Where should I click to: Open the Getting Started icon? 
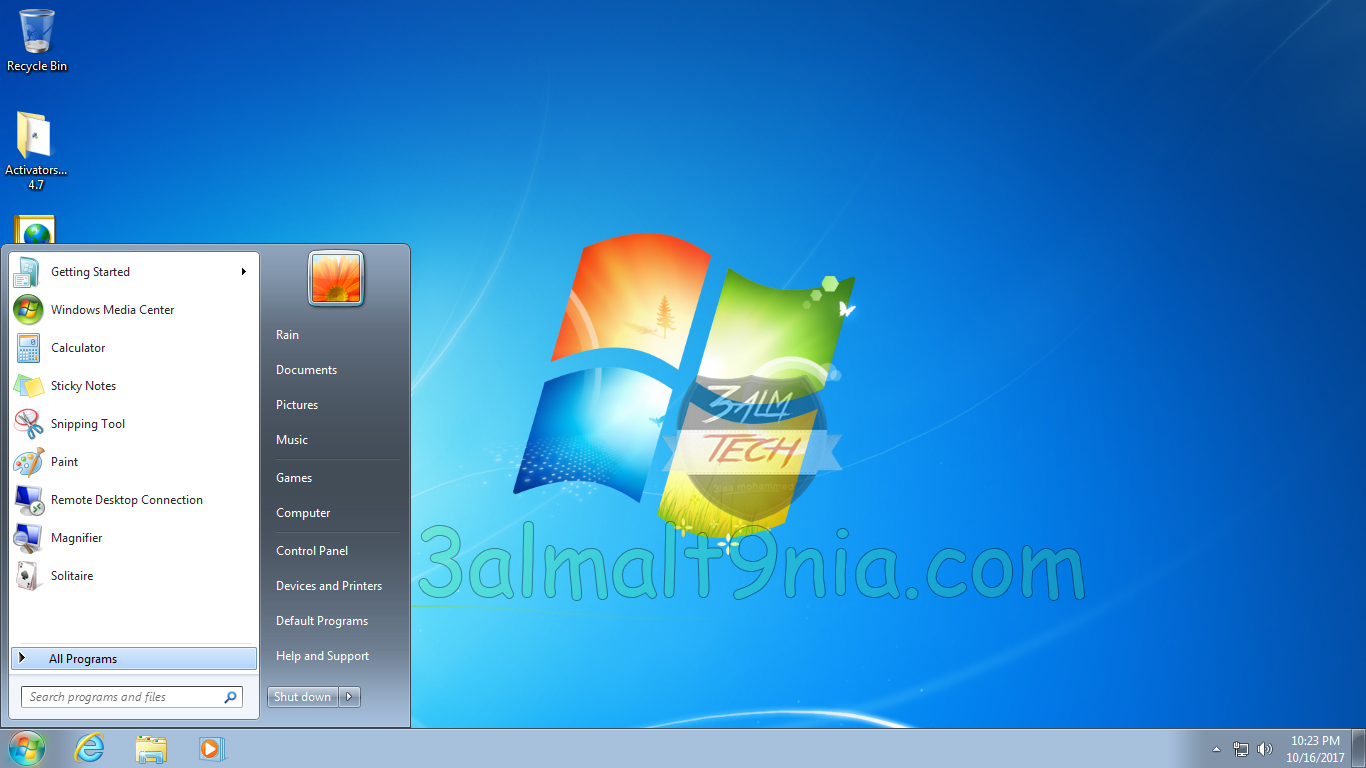28,272
